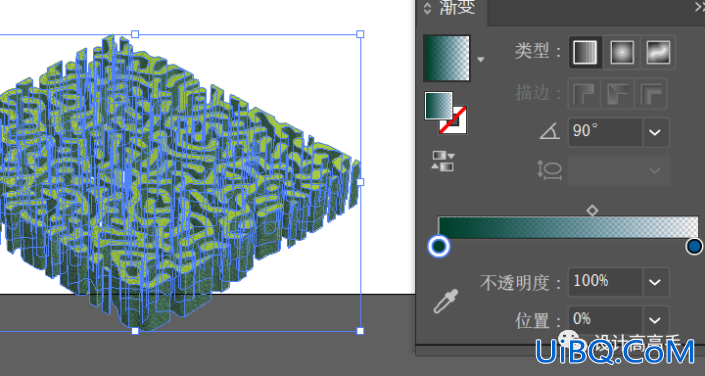This screenshot has width=705, height=376.
Task: Click the angle icon
Action: 549,132
